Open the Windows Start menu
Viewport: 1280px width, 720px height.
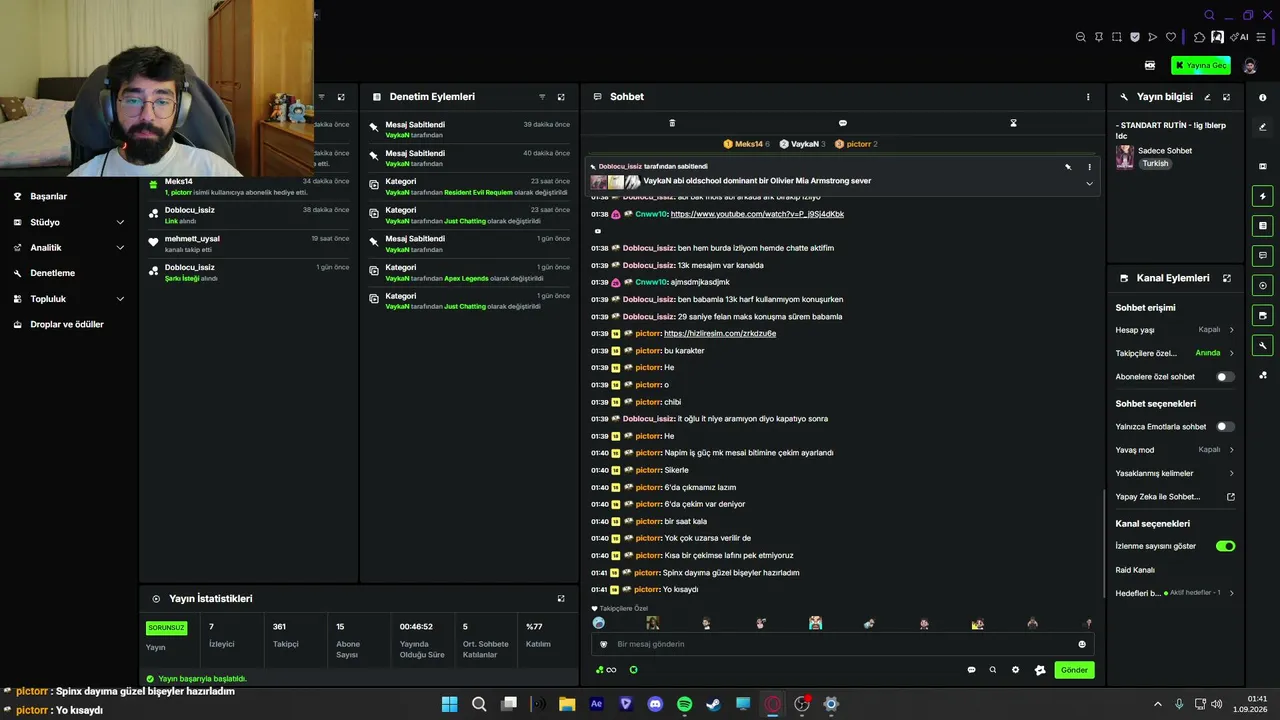point(449,704)
